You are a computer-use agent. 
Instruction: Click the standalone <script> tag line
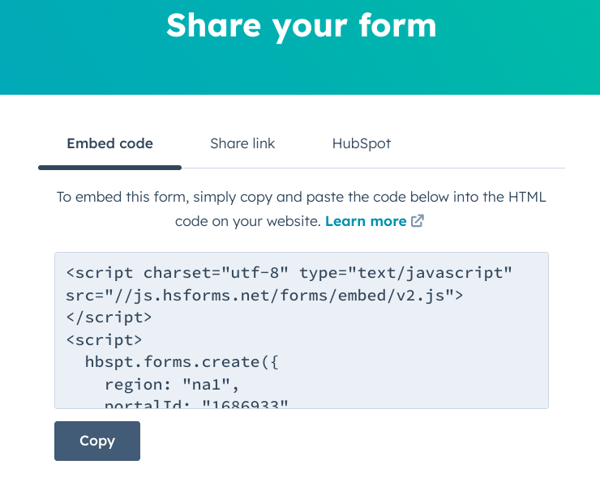104,340
